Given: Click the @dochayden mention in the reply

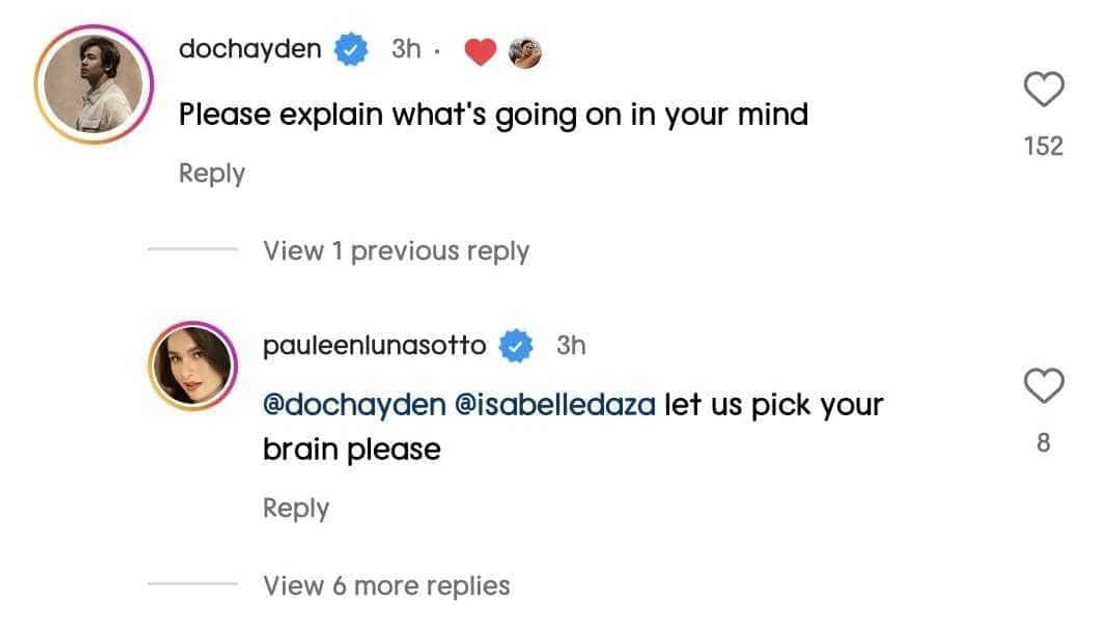Looking at the screenshot, I should [353, 405].
